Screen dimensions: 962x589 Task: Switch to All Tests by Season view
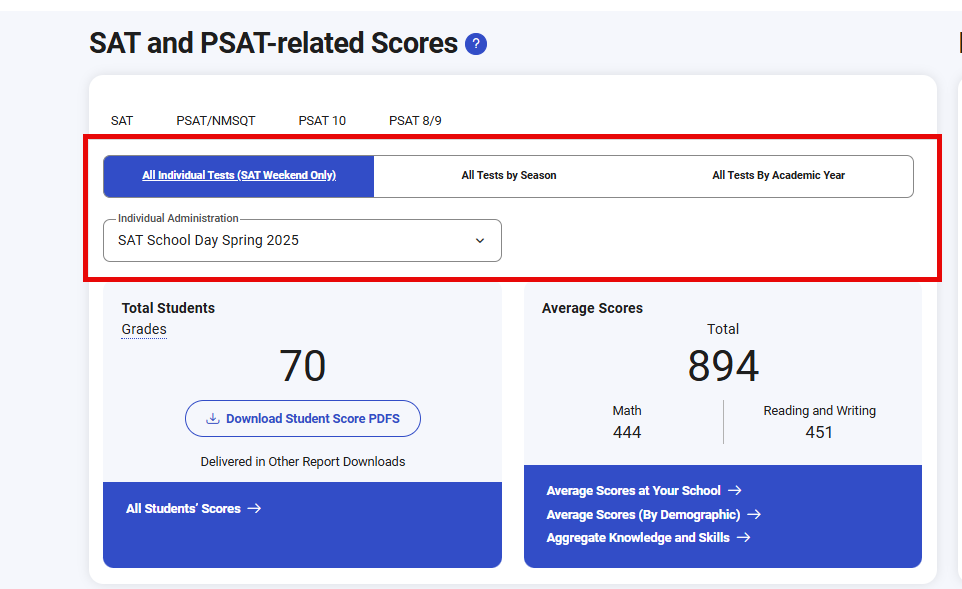[x=509, y=176]
